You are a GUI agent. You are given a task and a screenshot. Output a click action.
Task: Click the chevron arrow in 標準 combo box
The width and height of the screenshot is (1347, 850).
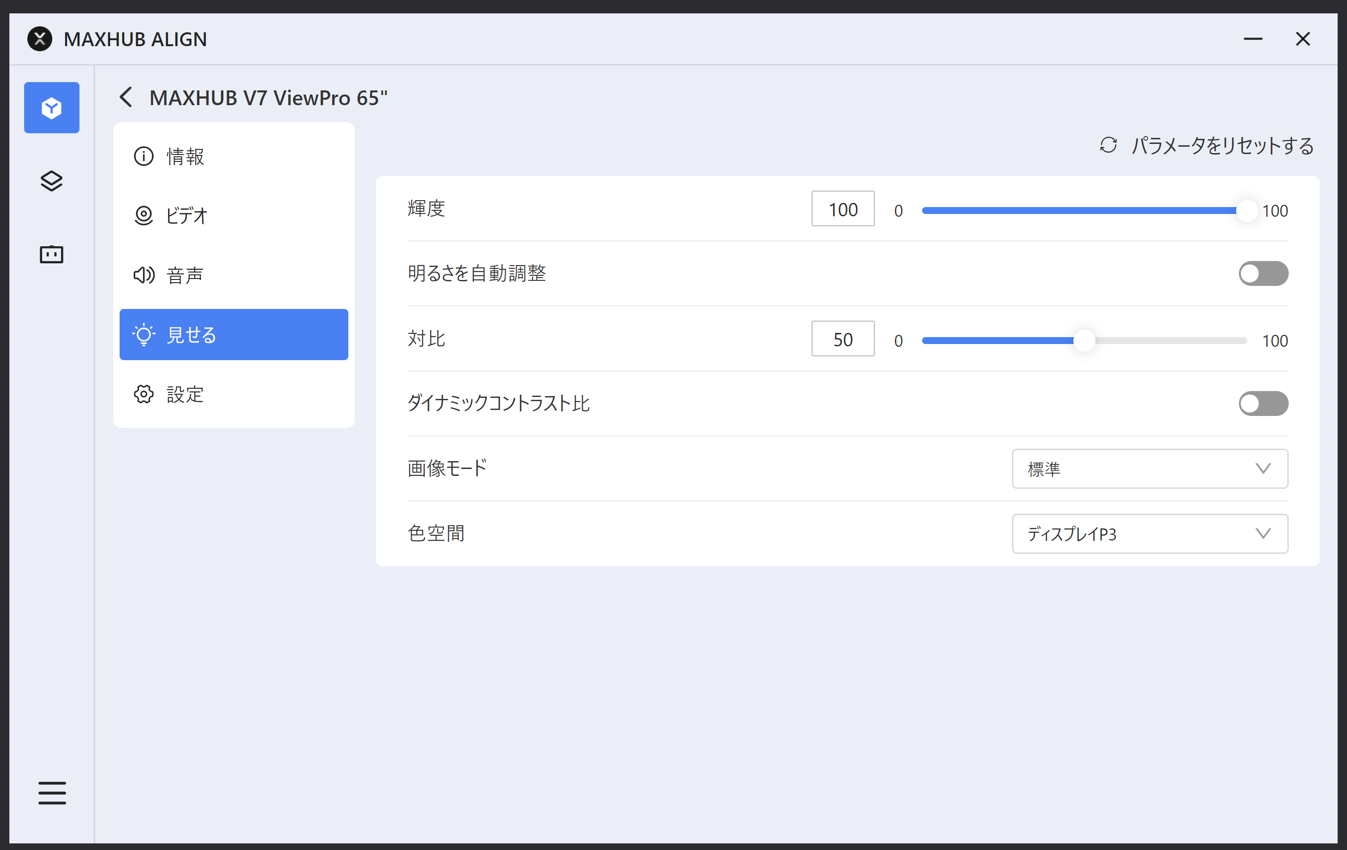click(1263, 469)
